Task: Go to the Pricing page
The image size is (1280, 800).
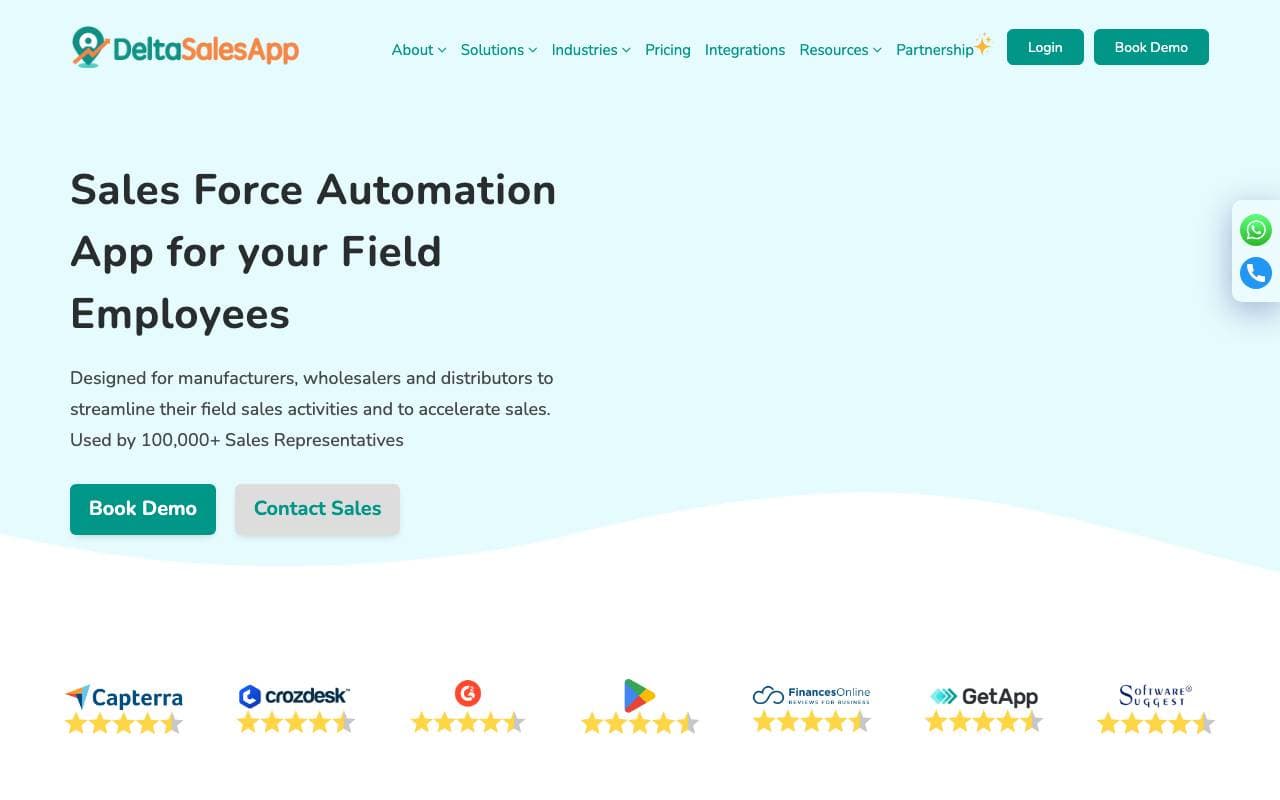Action: (668, 50)
